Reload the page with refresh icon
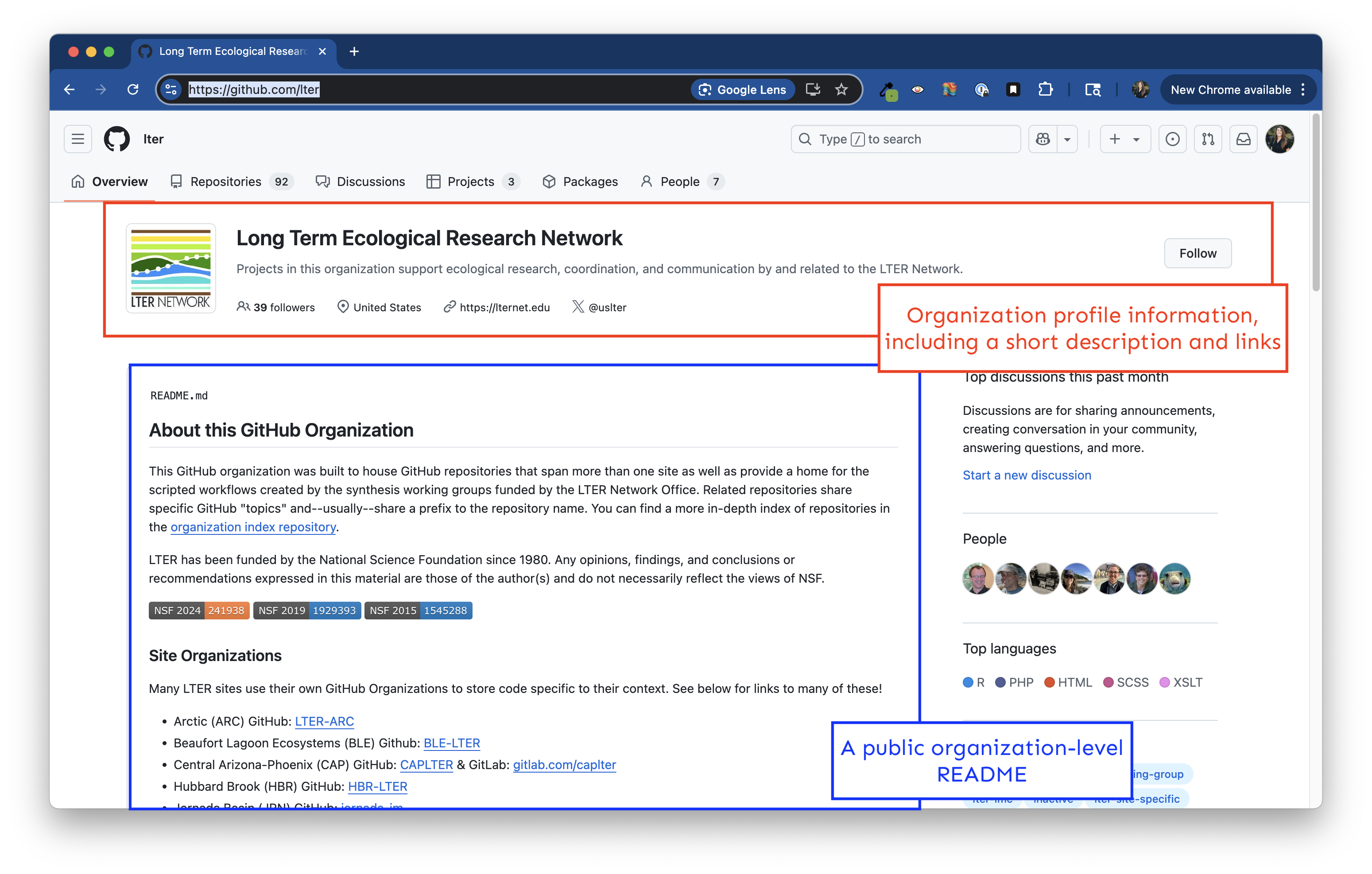This screenshot has height=874, width=1372. pyautogui.click(x=133, y=89)
